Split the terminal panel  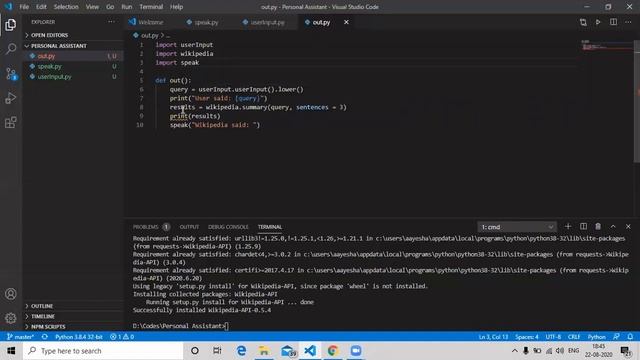(583, 227)
